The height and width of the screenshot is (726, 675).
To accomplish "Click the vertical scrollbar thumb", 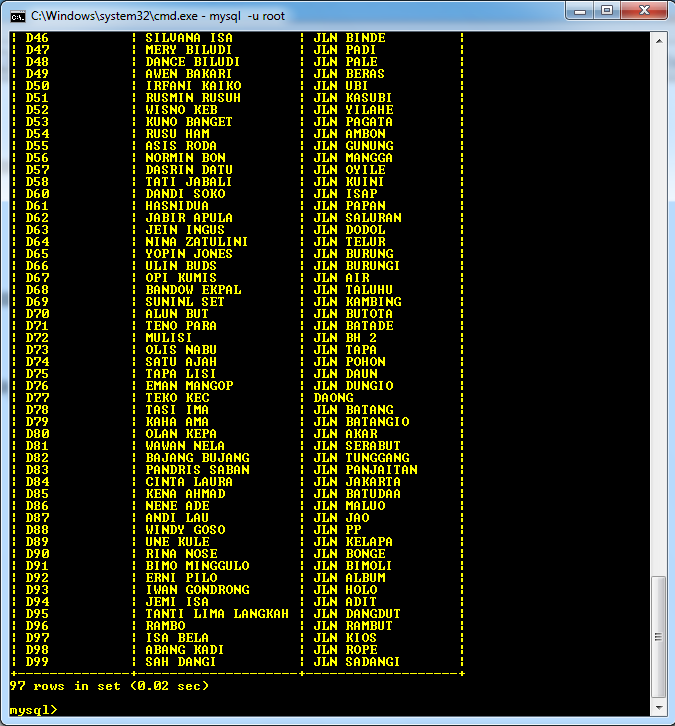I will point(659,637).
